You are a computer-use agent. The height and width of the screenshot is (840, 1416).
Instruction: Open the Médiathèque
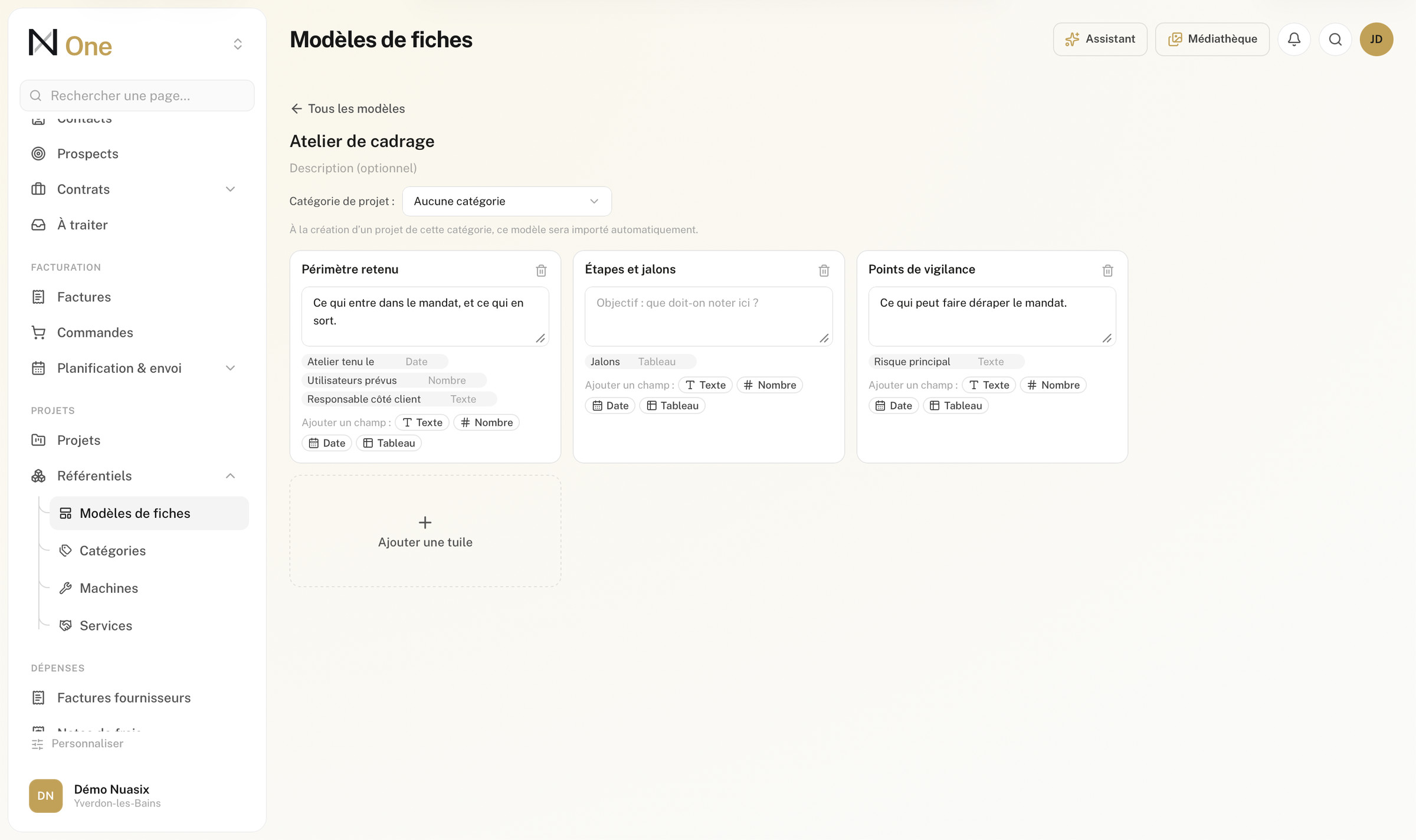coord(1212,39)
